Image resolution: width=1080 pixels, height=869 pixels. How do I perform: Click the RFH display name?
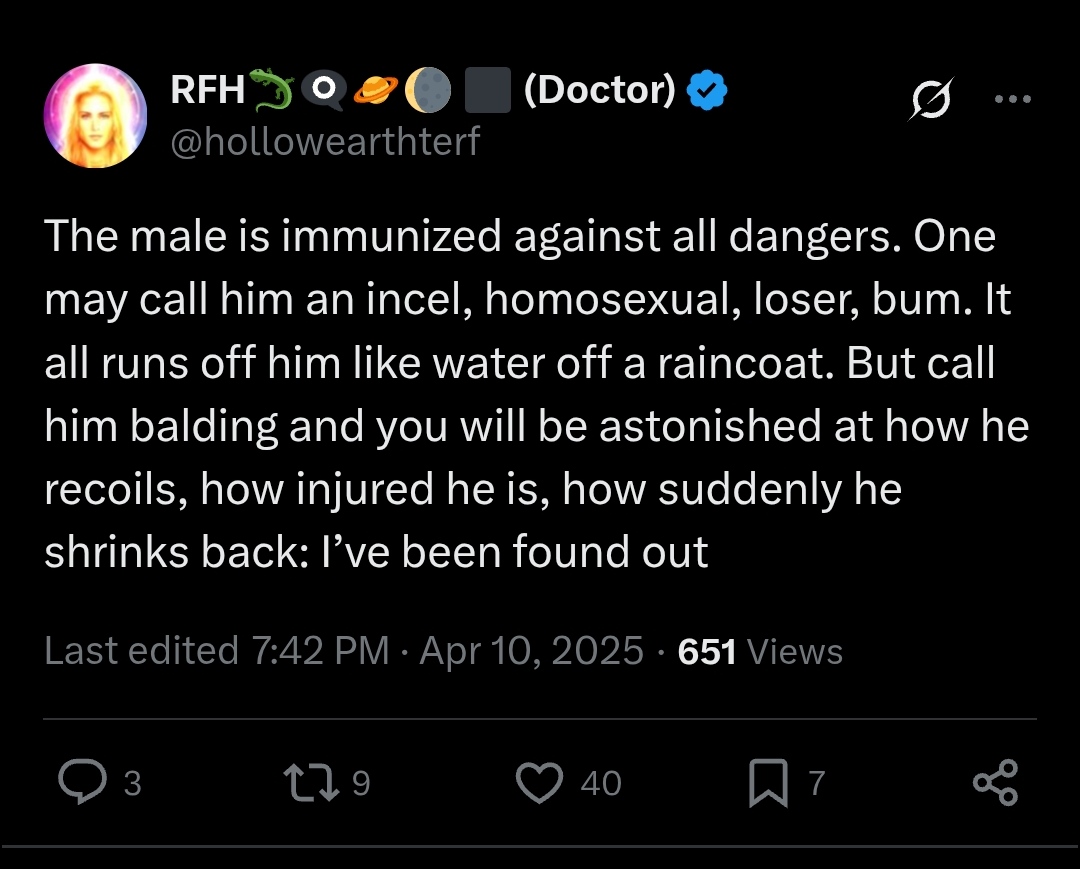point(207,90)
